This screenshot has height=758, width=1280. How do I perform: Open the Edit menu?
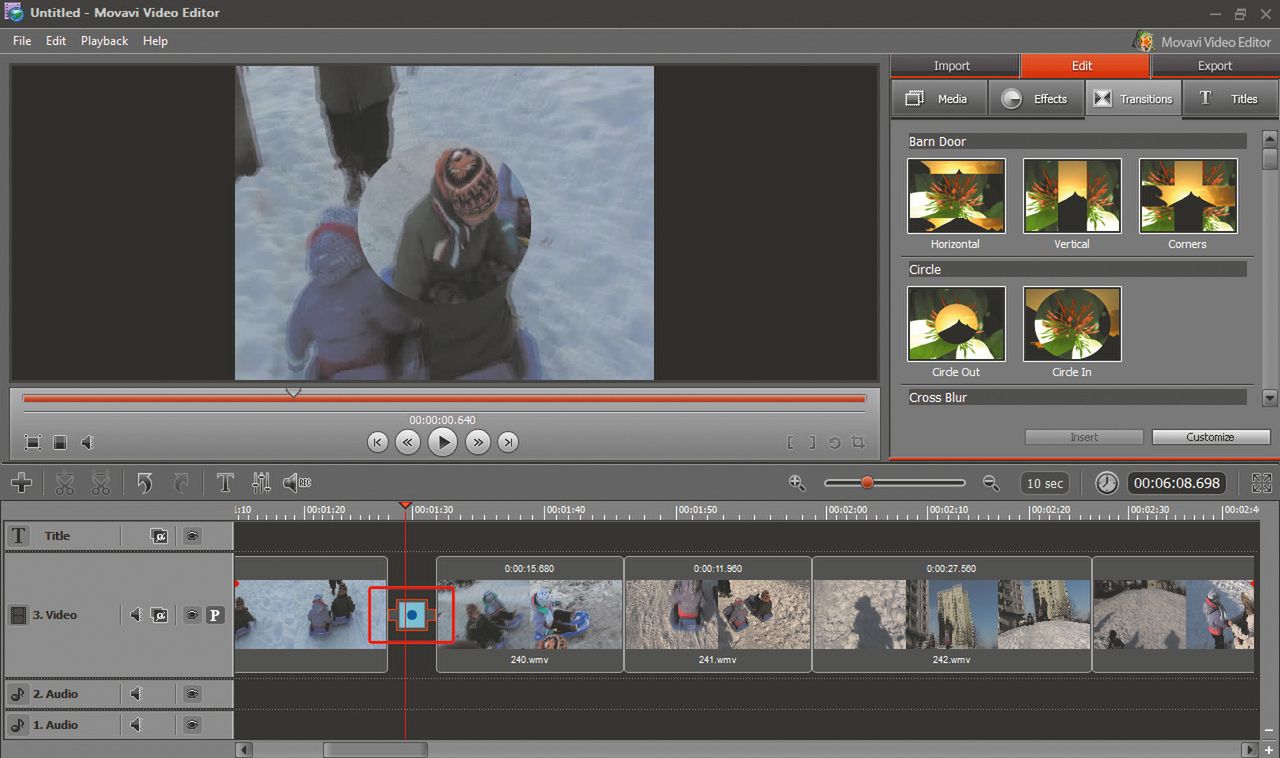(56, 41)
